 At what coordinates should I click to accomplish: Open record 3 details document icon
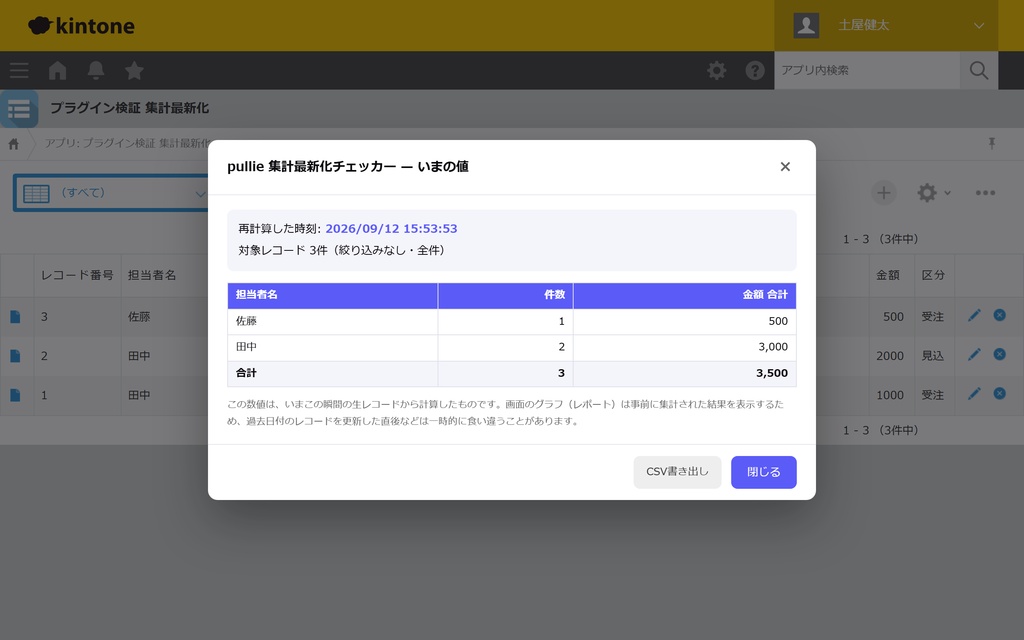coord(16,317)
